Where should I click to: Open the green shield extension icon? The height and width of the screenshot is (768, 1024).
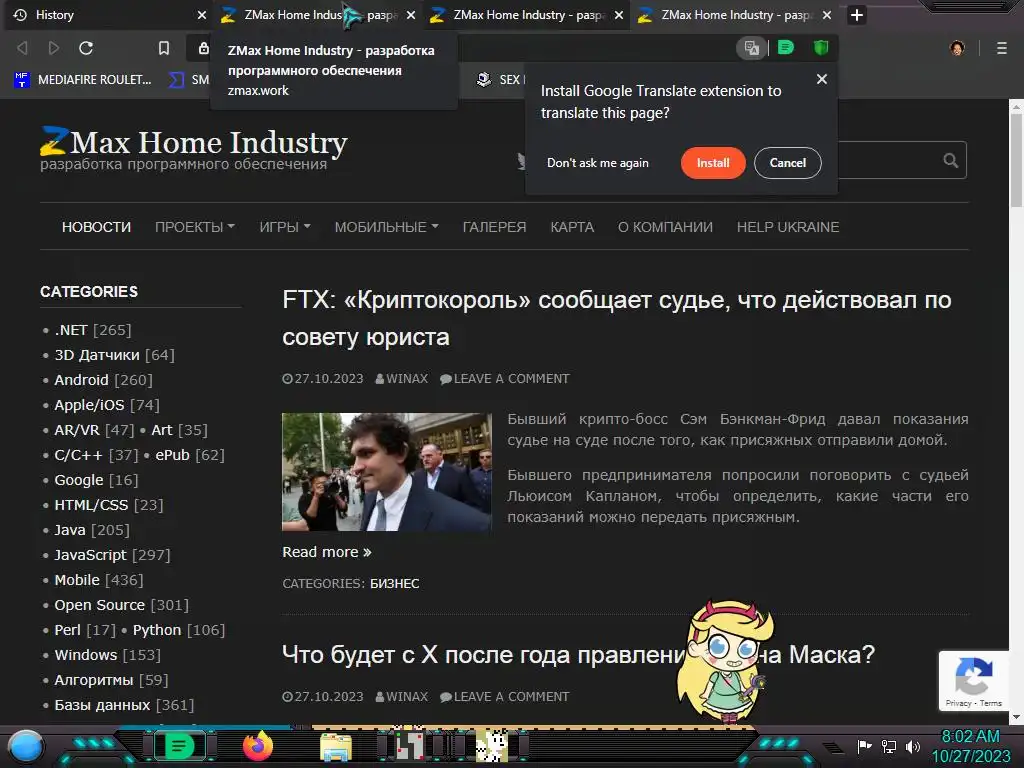tap(820, 47)
